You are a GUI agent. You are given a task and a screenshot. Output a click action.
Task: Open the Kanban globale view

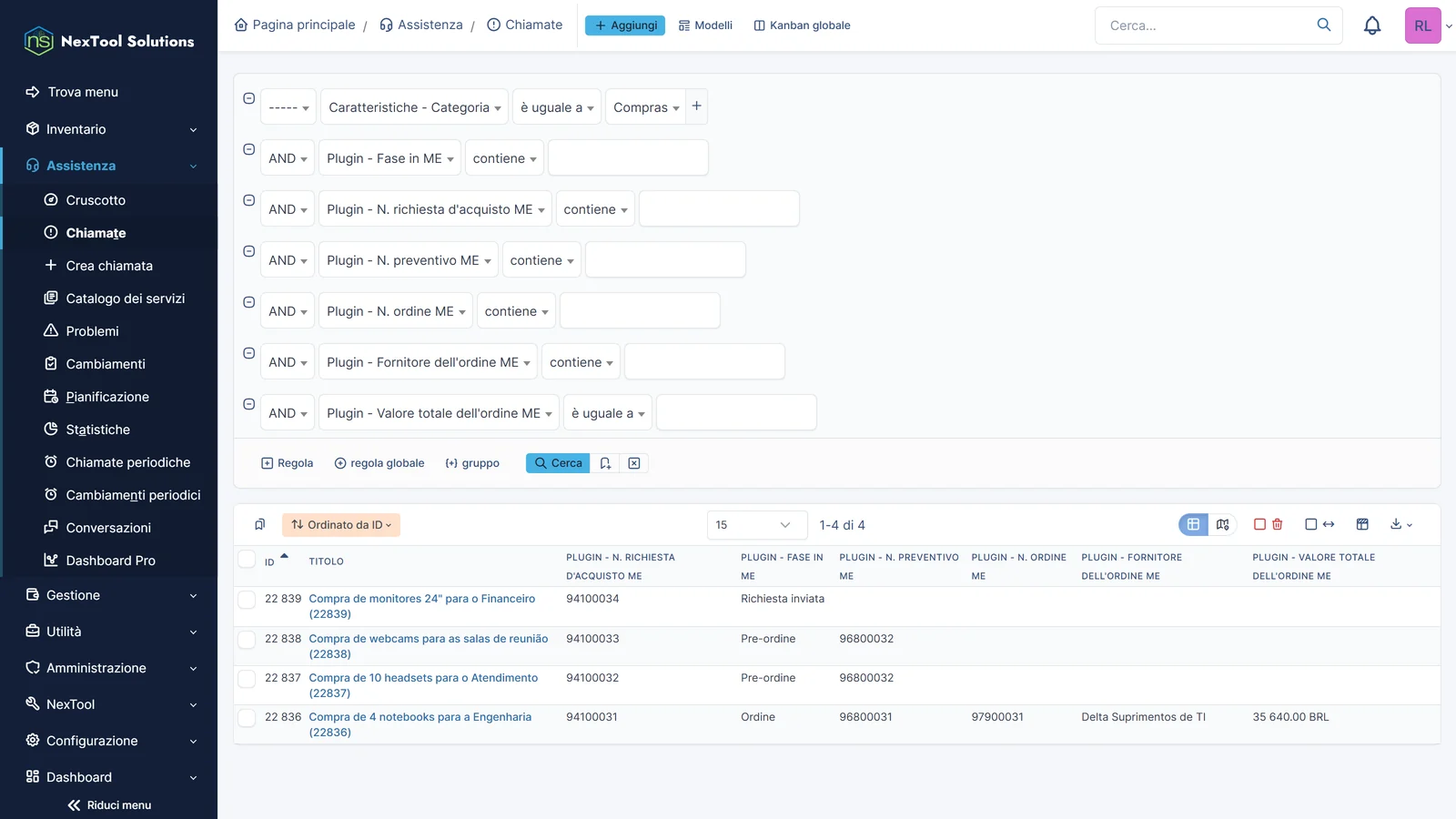click(802, 25)
